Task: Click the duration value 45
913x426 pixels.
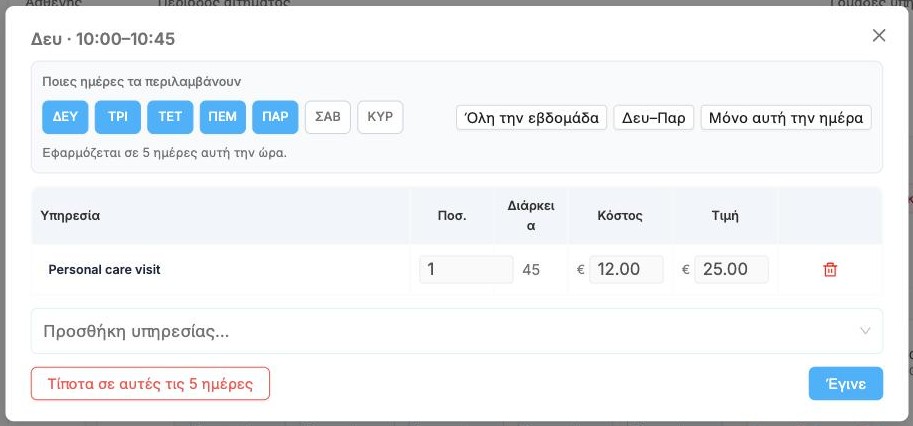Action: (531, 270)
